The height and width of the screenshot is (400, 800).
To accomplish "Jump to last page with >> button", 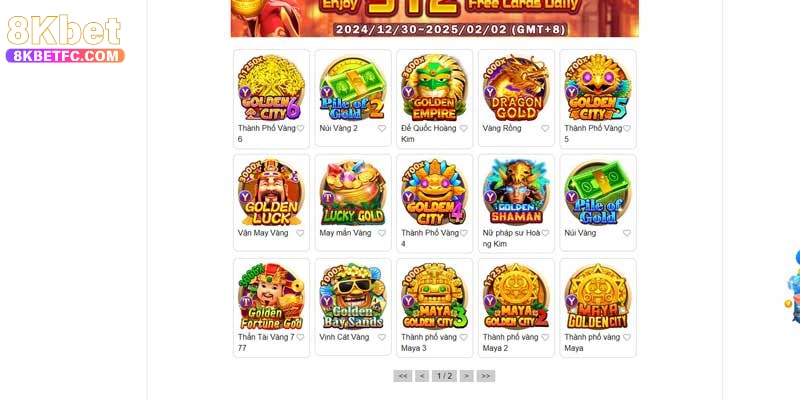I will pyautogui.click(x=486, y=376).
